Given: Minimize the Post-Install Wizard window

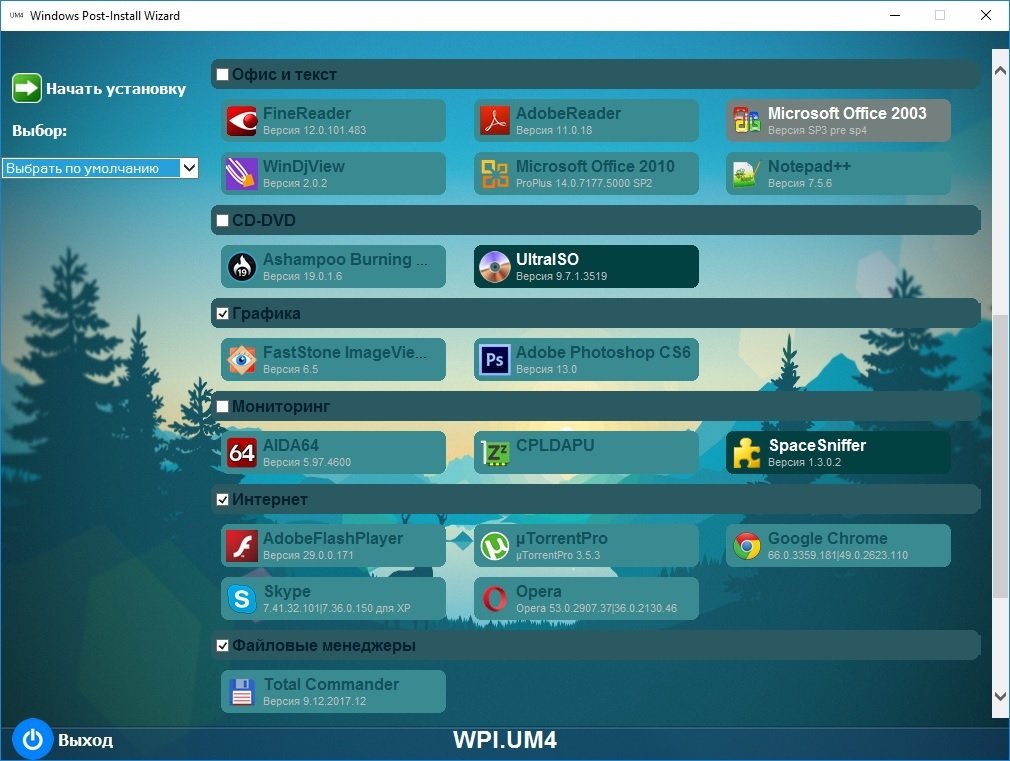Looking at the screenshot, I should [x=895, y=15].
